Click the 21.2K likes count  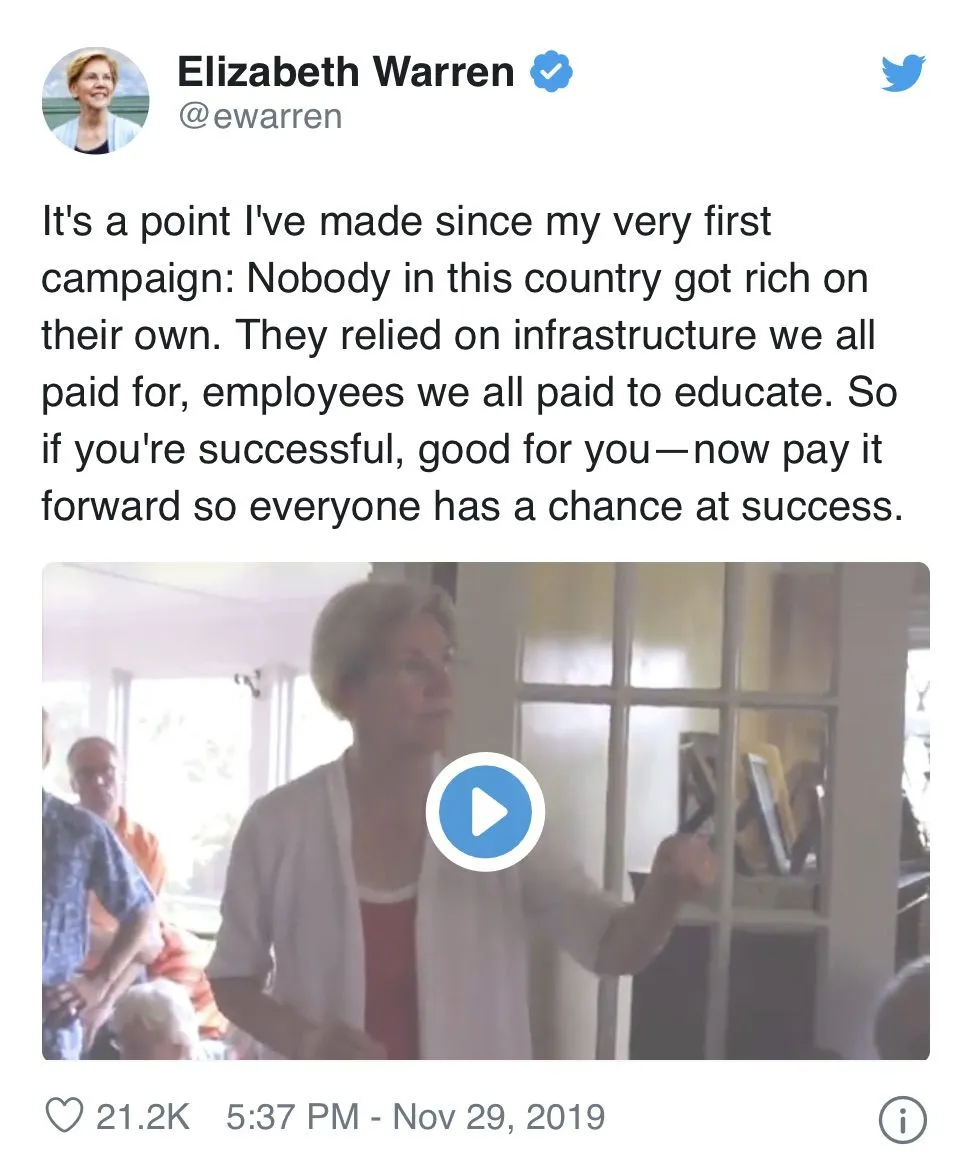(x=142, y=1116)
